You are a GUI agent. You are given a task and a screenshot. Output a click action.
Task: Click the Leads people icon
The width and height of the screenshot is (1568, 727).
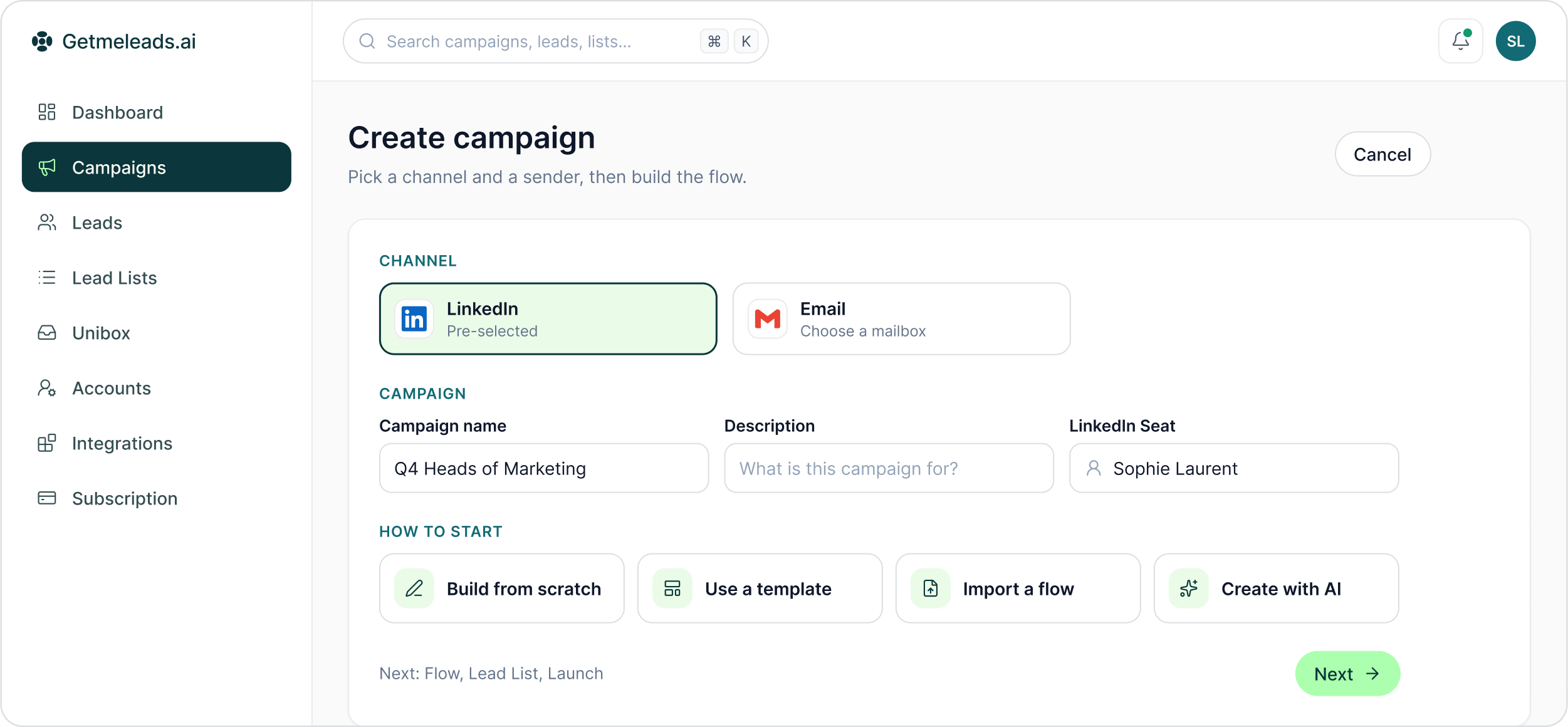coord(47,222)
